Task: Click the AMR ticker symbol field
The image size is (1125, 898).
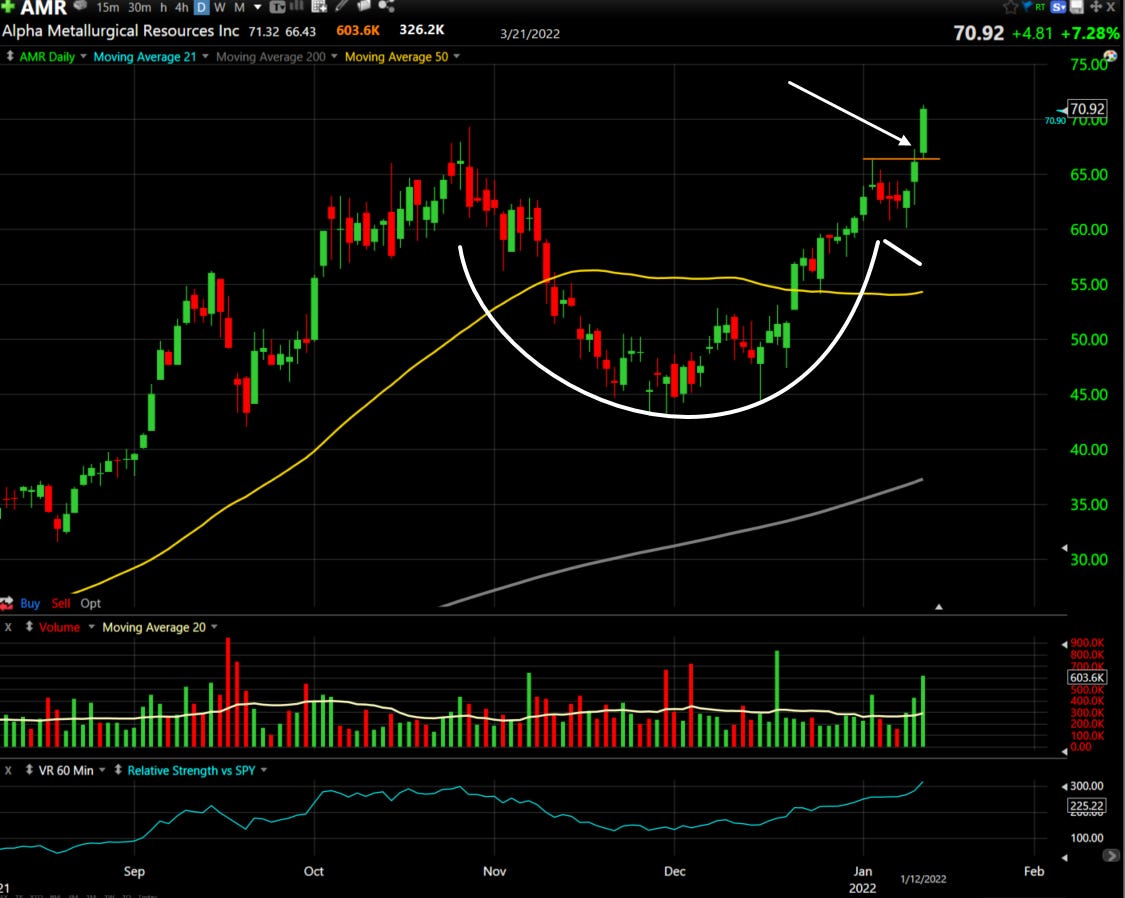Action: pos(44,8)
